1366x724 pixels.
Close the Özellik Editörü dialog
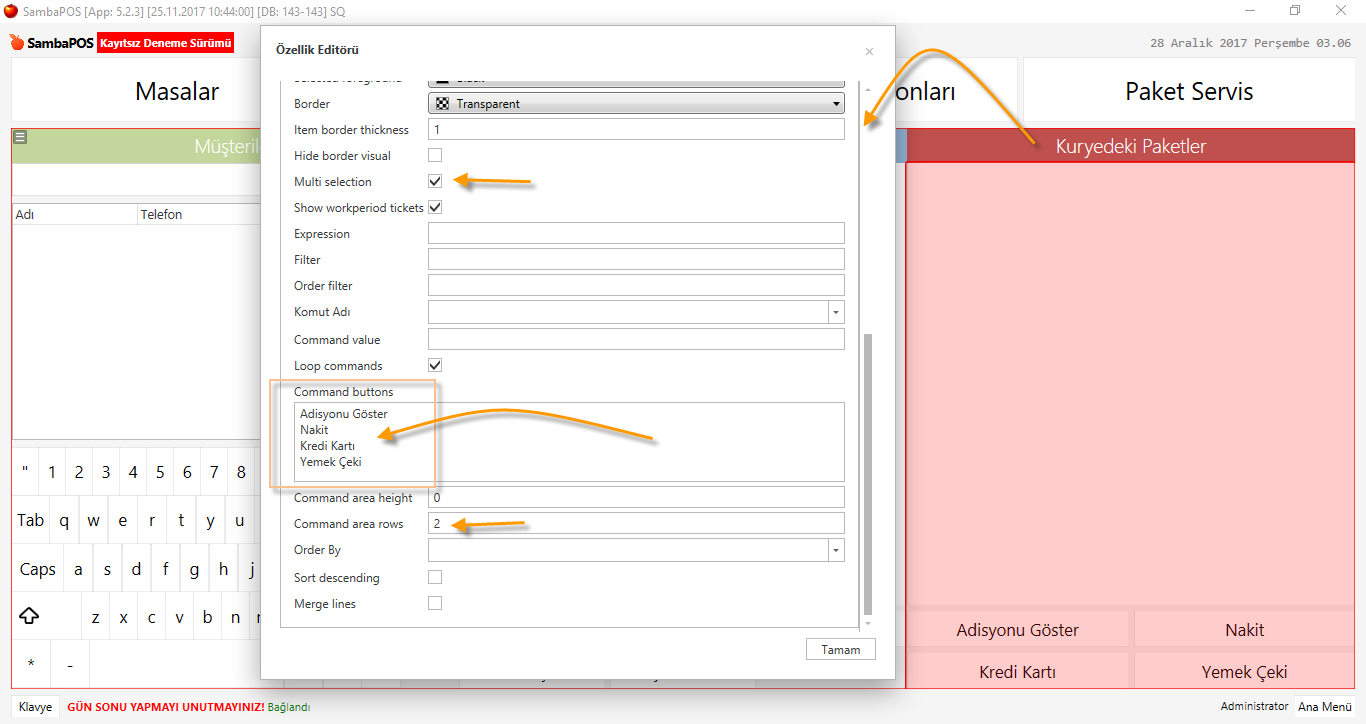[x=869, y=51]
